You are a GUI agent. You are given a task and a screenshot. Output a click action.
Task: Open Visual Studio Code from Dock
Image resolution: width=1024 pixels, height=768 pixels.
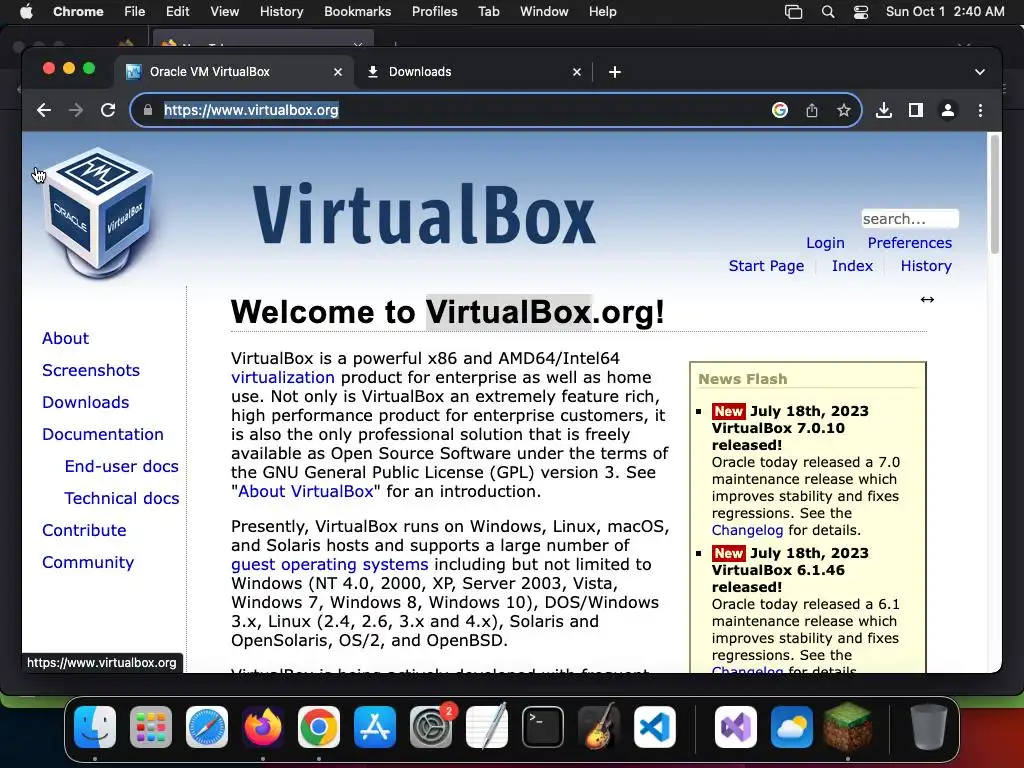pos(655,727)
